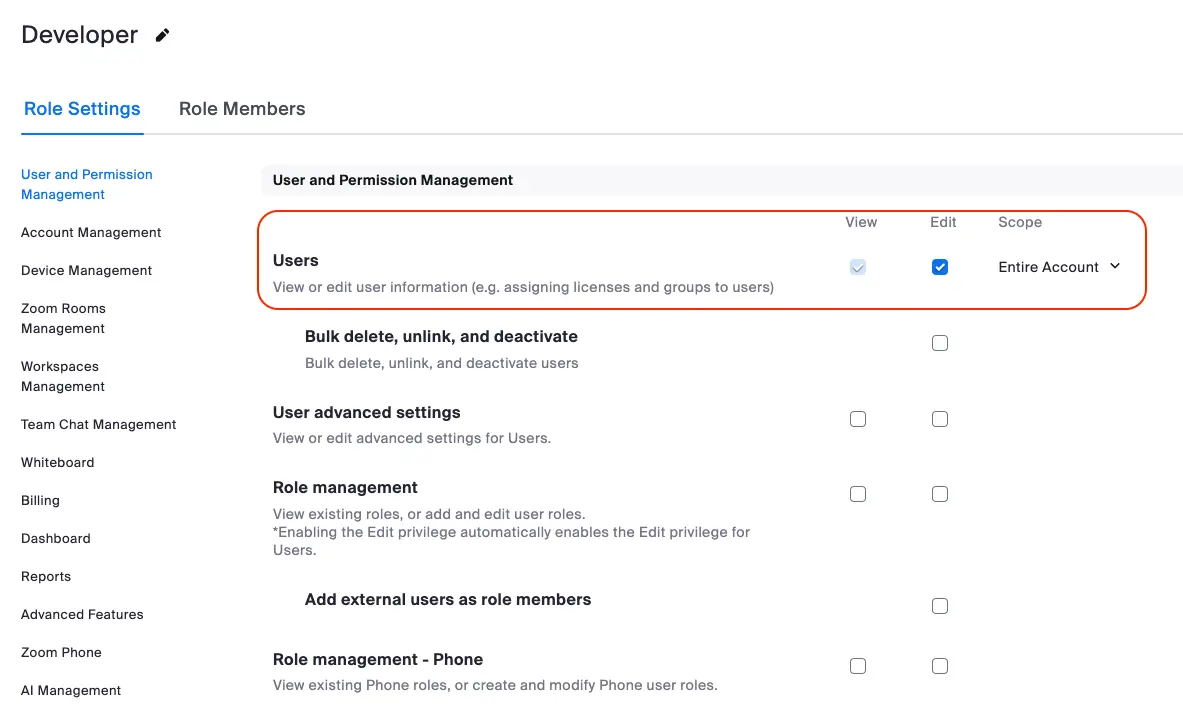Check View for User advanced settings
Viewport: 1183px width, 722px height.
point(858,419)
